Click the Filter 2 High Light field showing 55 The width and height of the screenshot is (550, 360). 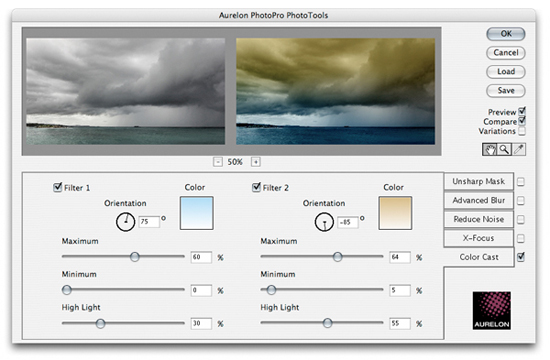tap(400, 324)
